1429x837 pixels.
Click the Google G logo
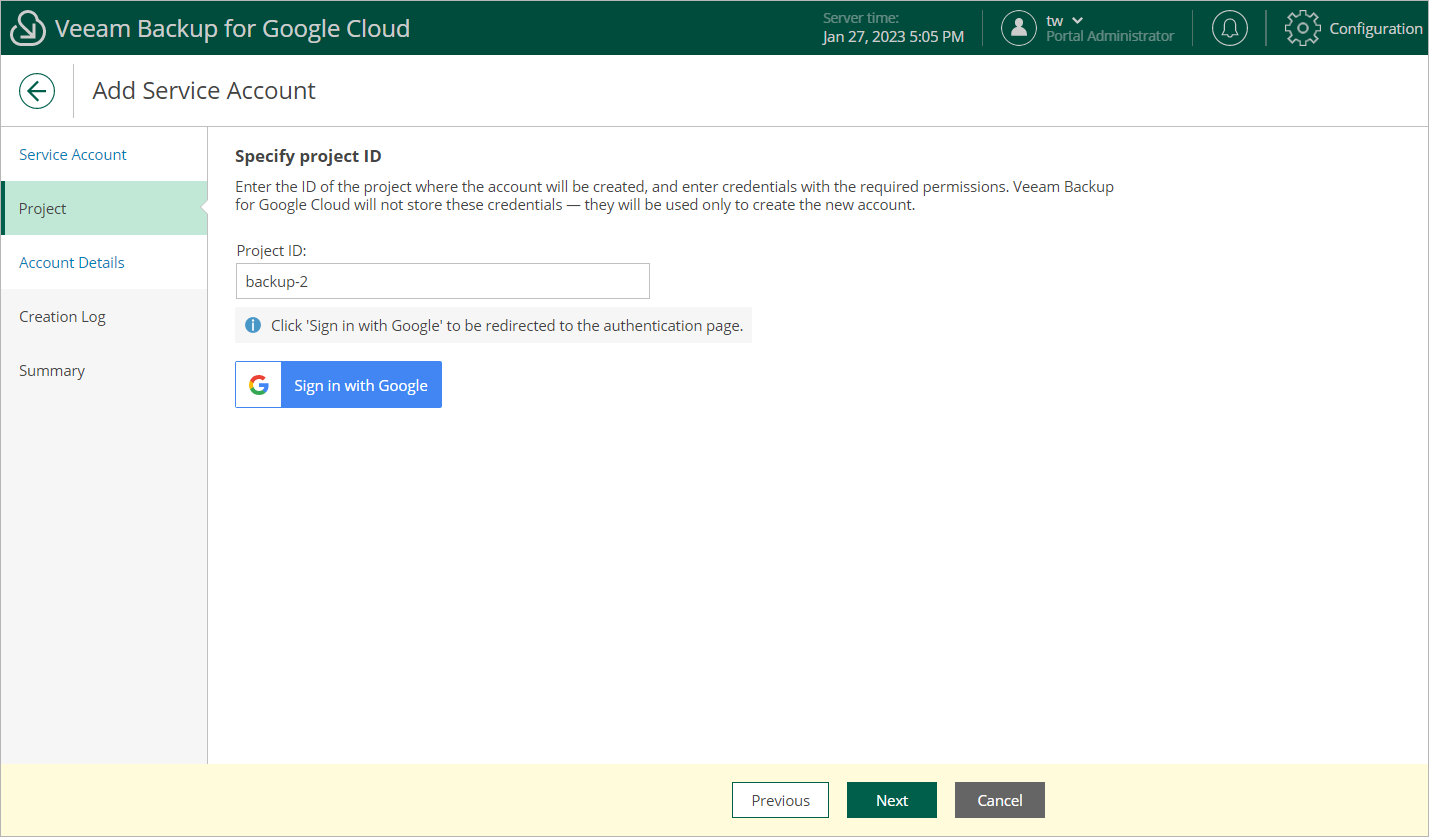[x=259, y=385]
